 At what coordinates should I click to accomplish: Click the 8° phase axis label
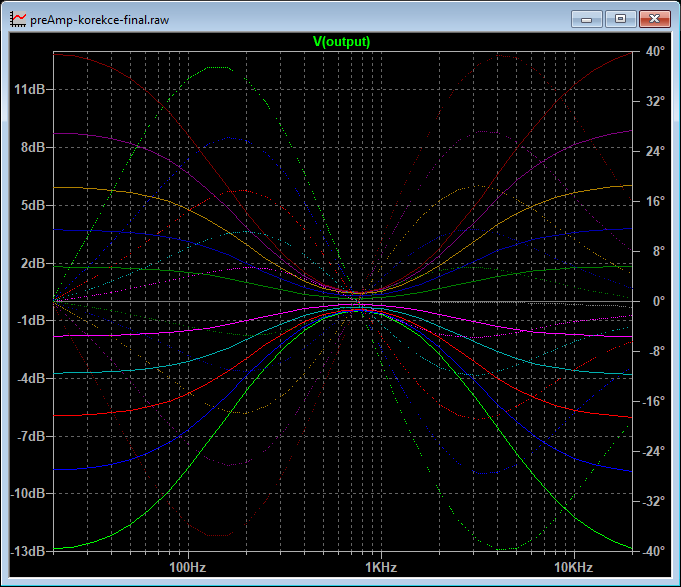(659, 251)
